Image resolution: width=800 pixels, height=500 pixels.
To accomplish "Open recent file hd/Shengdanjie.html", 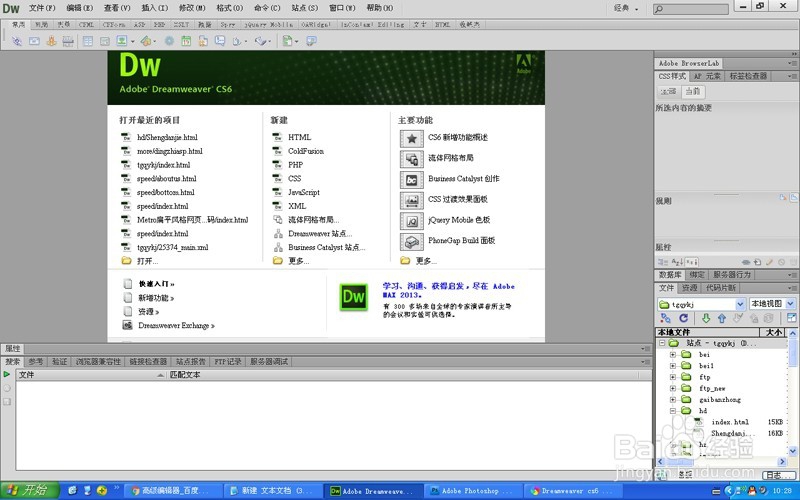I will coord(167,137).
